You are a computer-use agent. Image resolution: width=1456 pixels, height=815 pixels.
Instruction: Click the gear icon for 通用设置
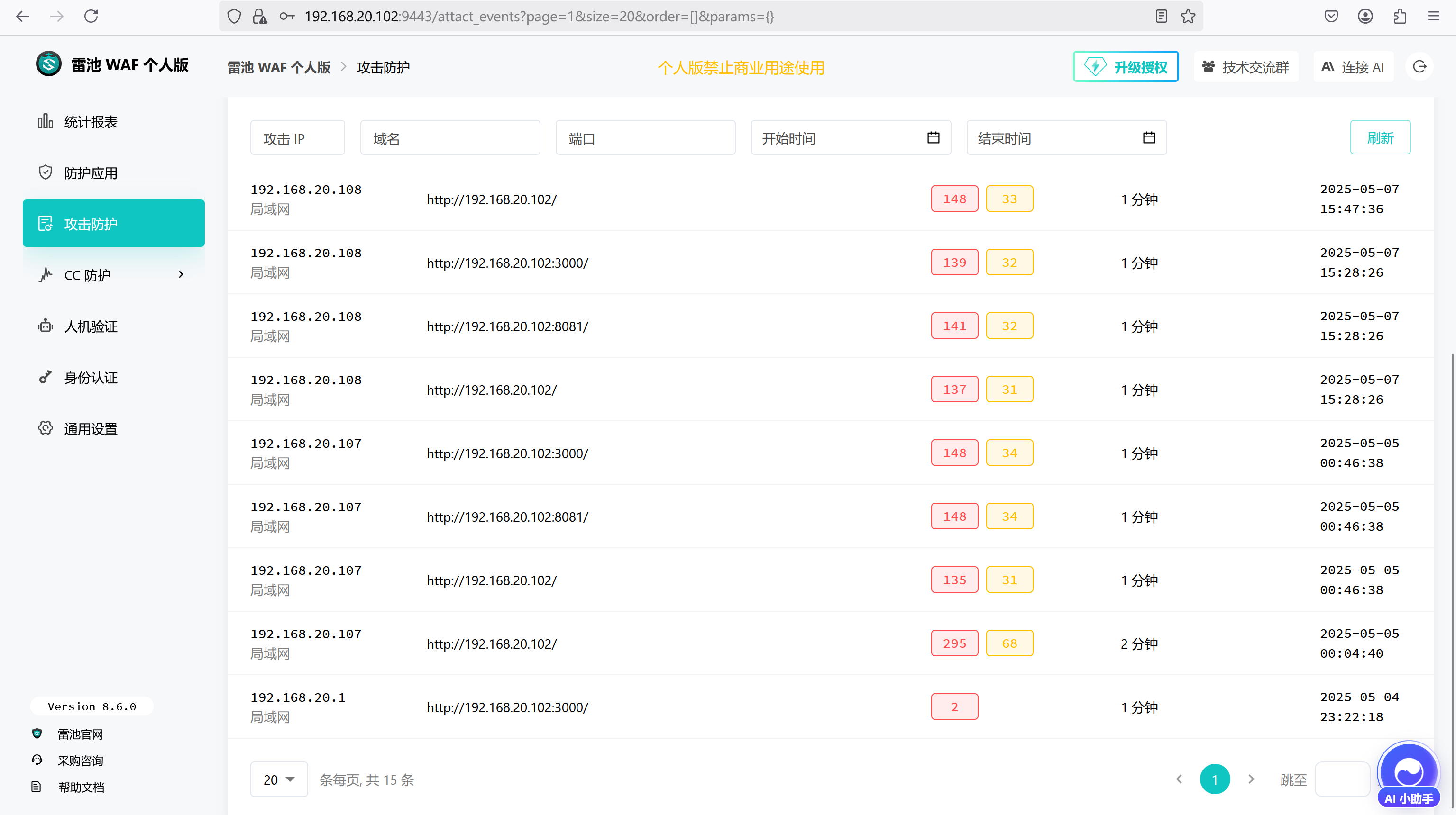tap(45, 428)
